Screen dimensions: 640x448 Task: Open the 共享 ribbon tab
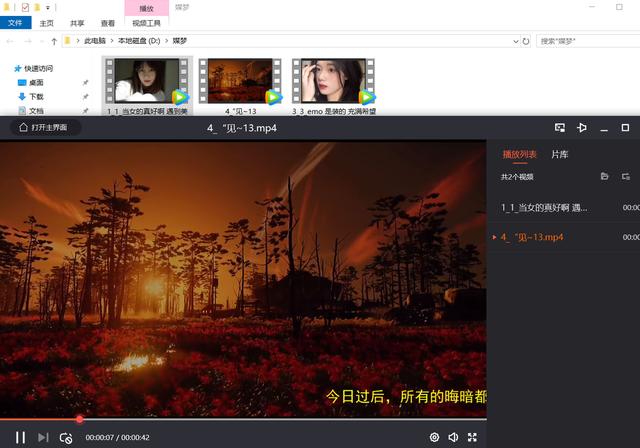click(77, 23)
